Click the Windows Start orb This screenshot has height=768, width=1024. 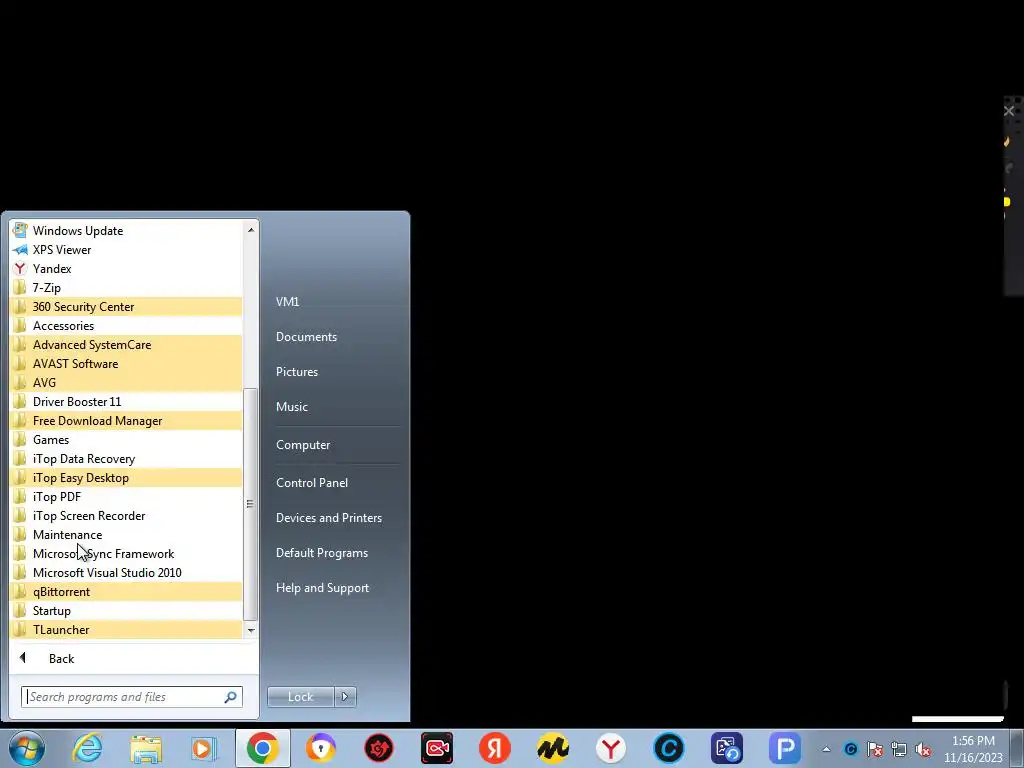tap(27, 748)
